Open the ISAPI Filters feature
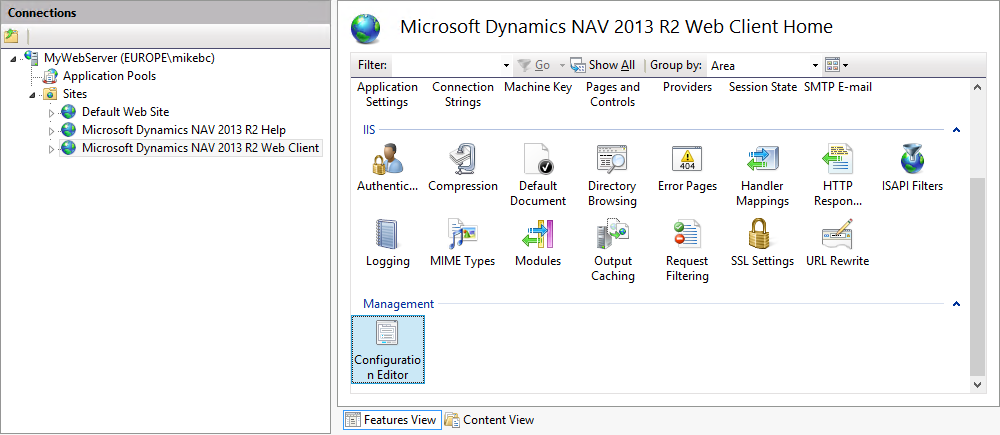This screenshot has height=435, width=1000. [x=911, y=160]
